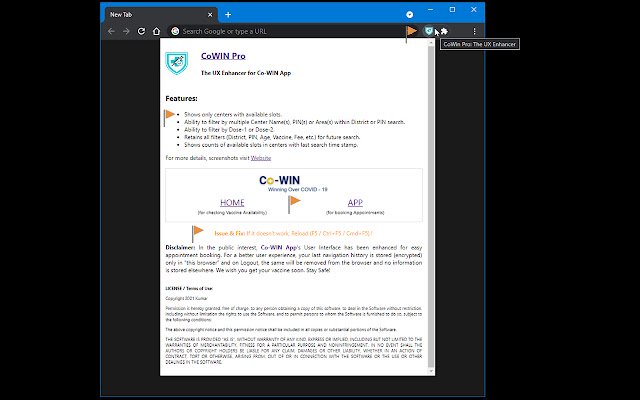The width and height of the screenshot is (640, 400).
Task: Click '(for booking Appointments)' caption
Action: (355, 213)
